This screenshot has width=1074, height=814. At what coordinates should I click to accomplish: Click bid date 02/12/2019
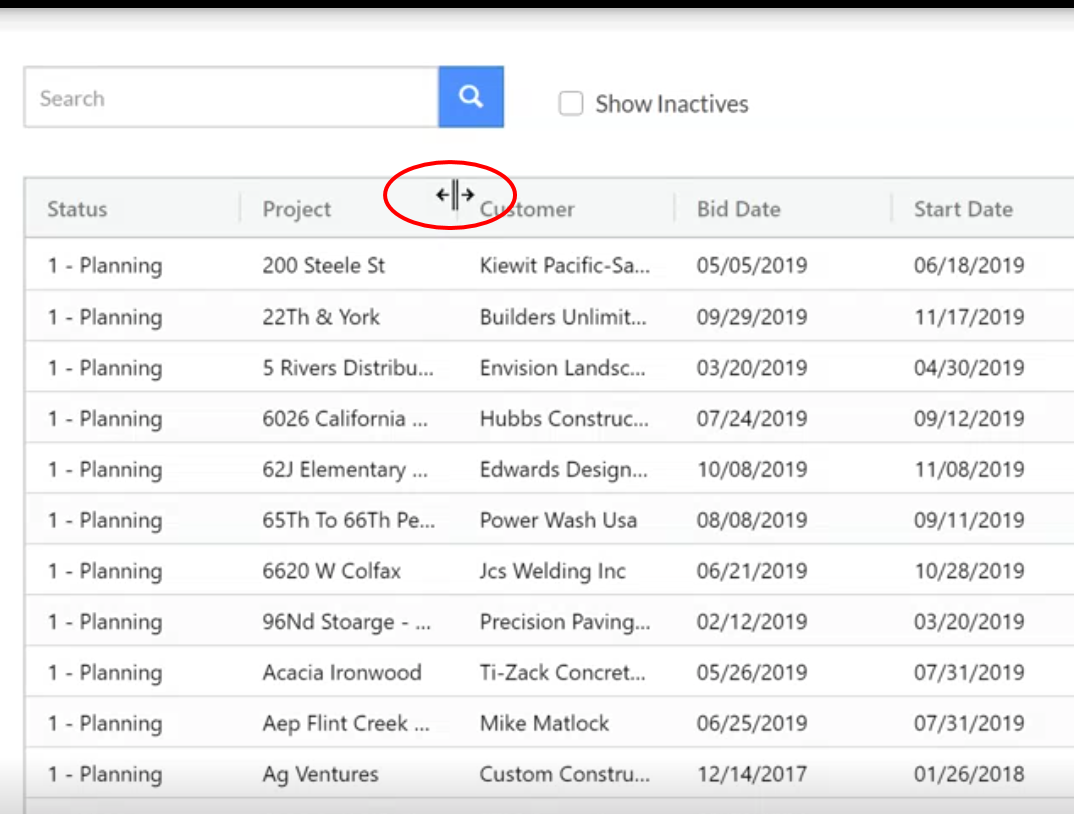tap(752, 621)
